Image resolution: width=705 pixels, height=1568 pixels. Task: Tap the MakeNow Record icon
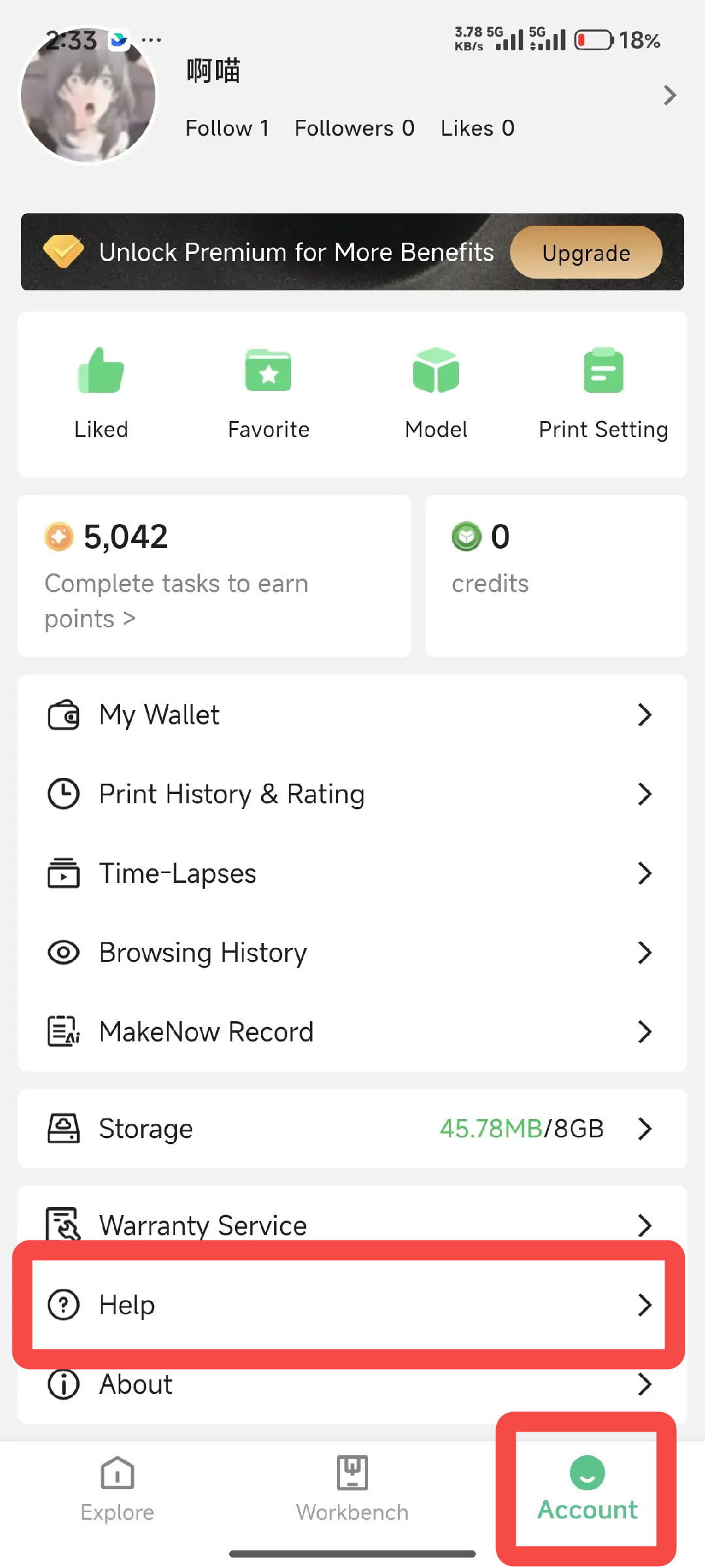click(x=63, y=1032)
